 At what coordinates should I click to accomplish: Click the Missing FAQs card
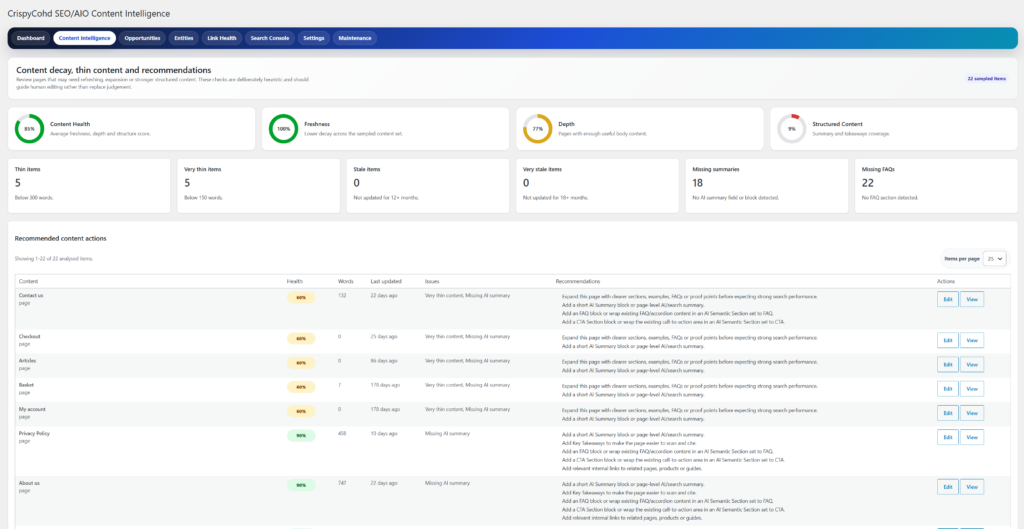click(936, 185)
